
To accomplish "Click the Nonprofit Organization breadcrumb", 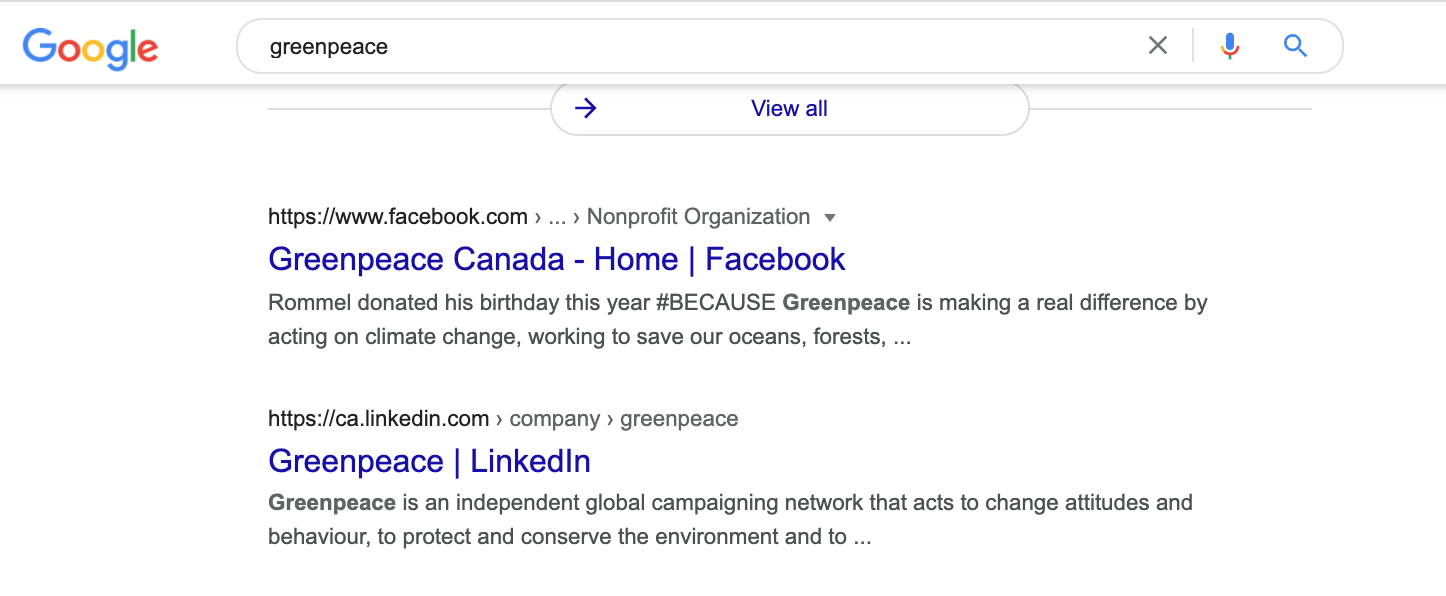I will [x=697, y=216].
